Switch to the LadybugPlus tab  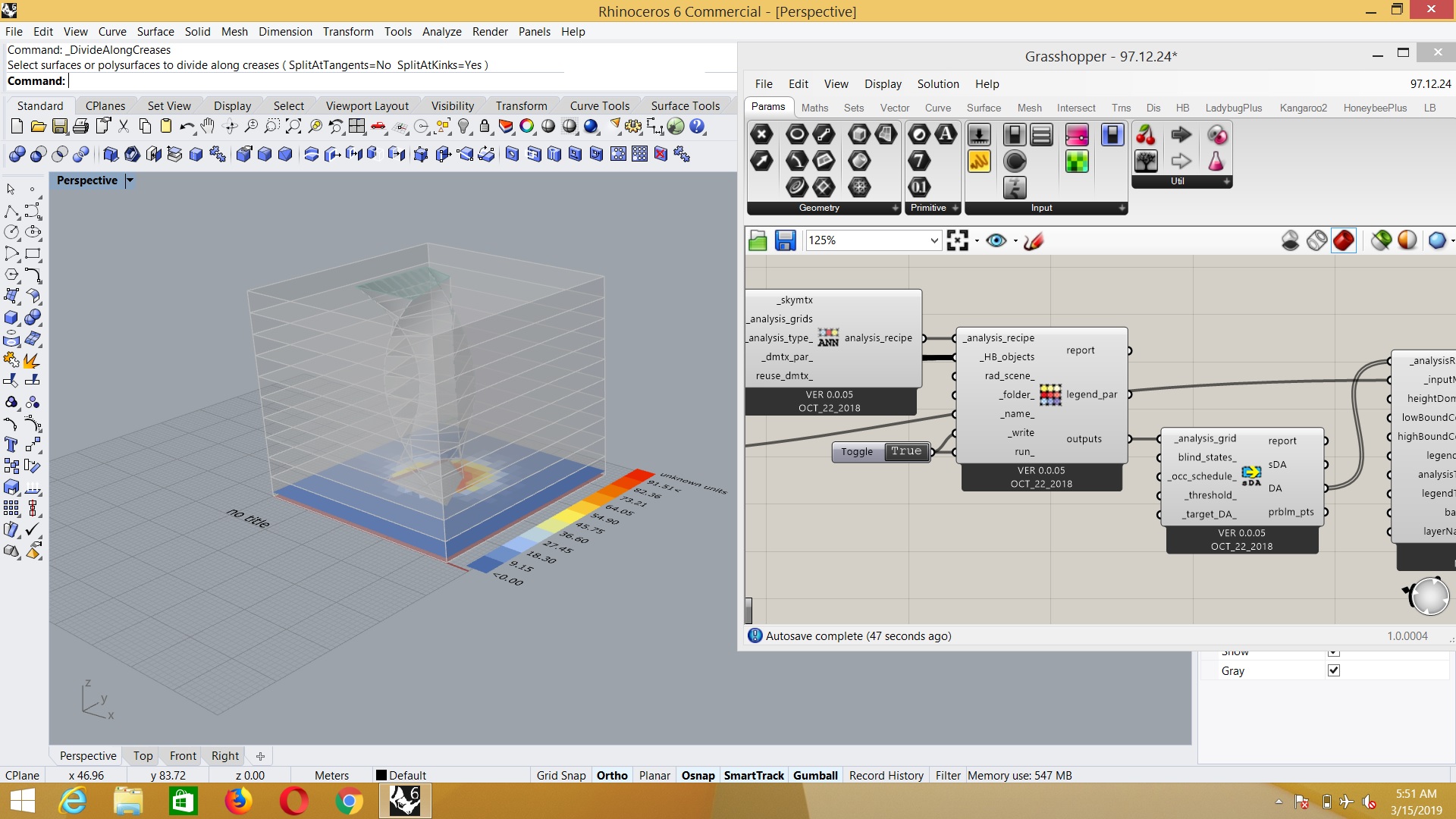(x=1234, y=108)
